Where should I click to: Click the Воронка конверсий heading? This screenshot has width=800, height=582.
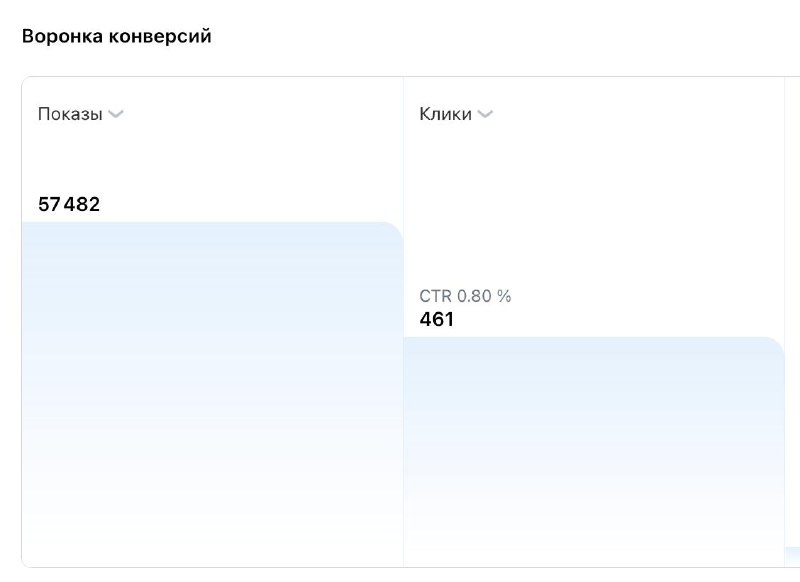[116, 35]
